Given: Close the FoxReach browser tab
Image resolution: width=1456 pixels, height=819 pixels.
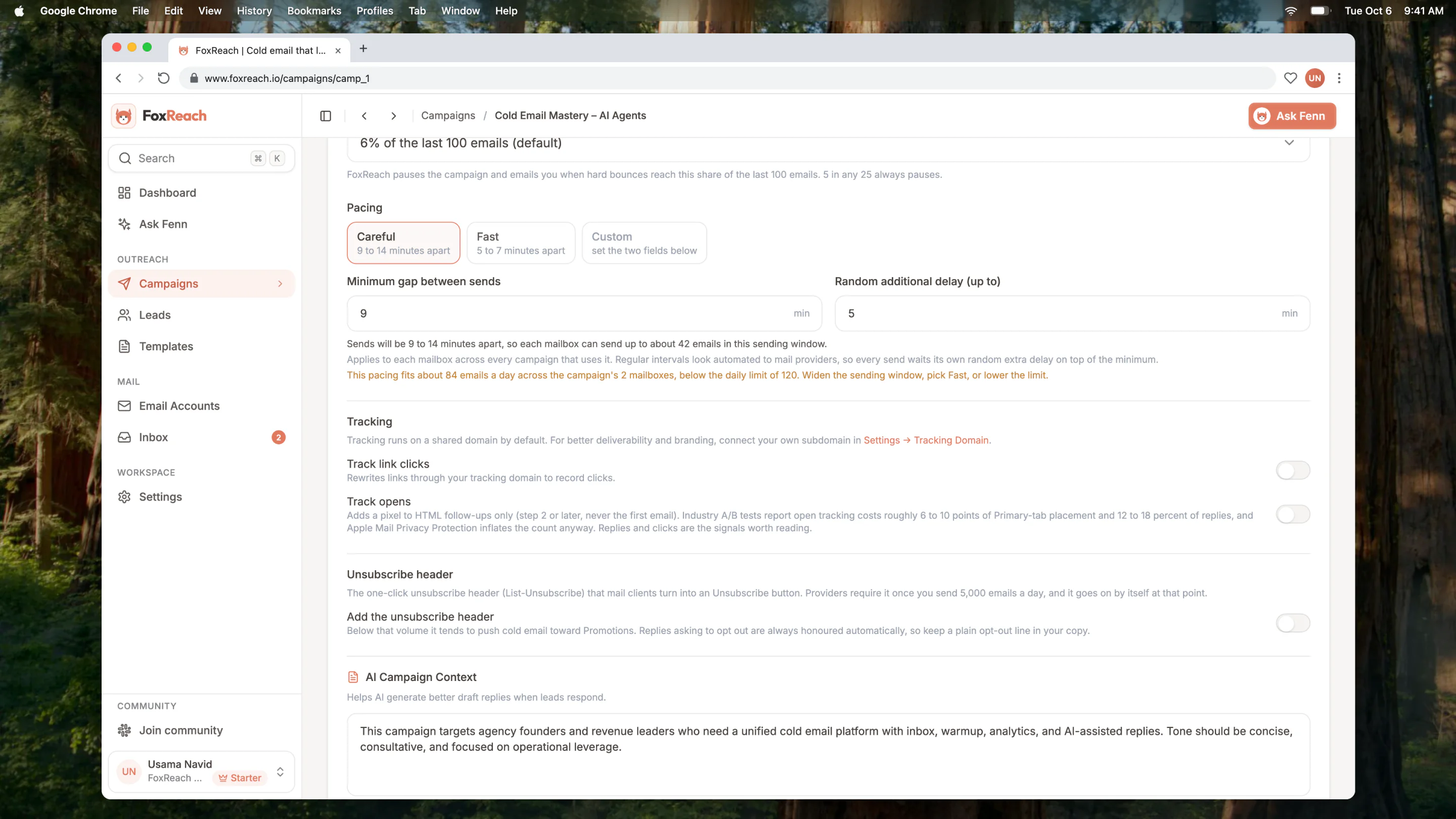Looking at the screenshot, I should (338, 51).
